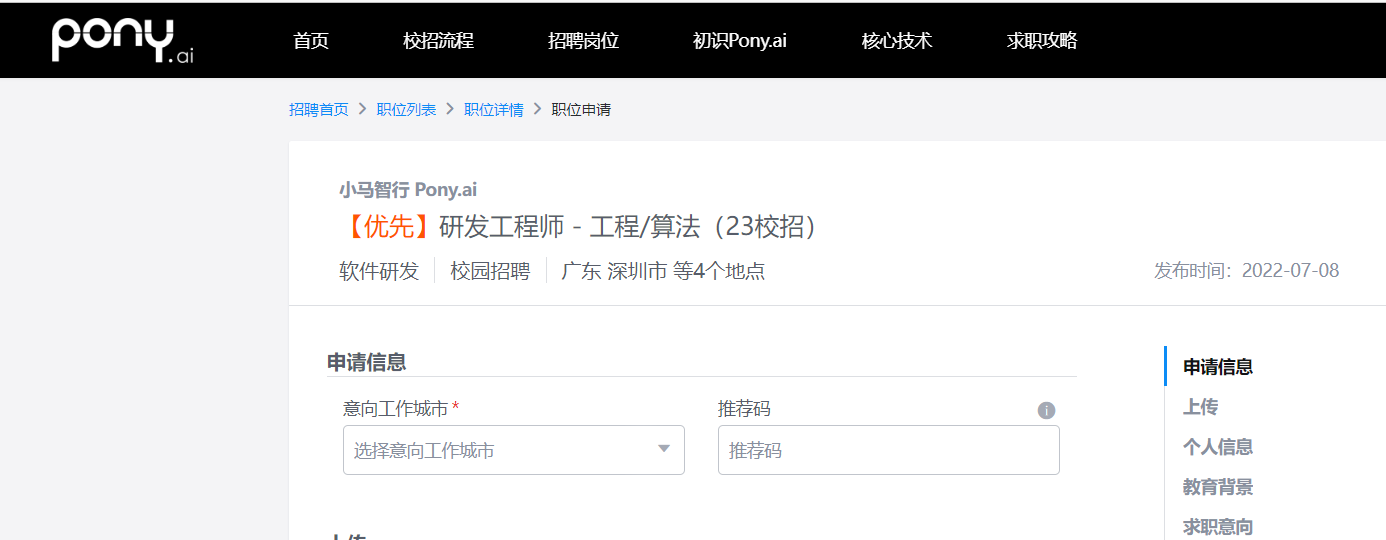
Task: Click the Pony.ai logo
Action: (122, 41)
